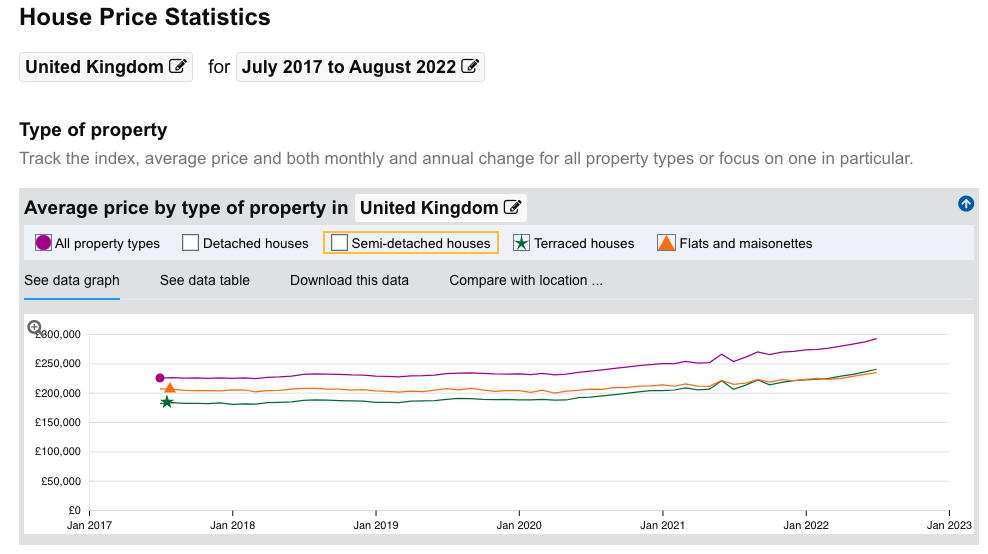Switch to the See data table tab
This screenshot has width=988, height=554.
click(x=205, y=280)
